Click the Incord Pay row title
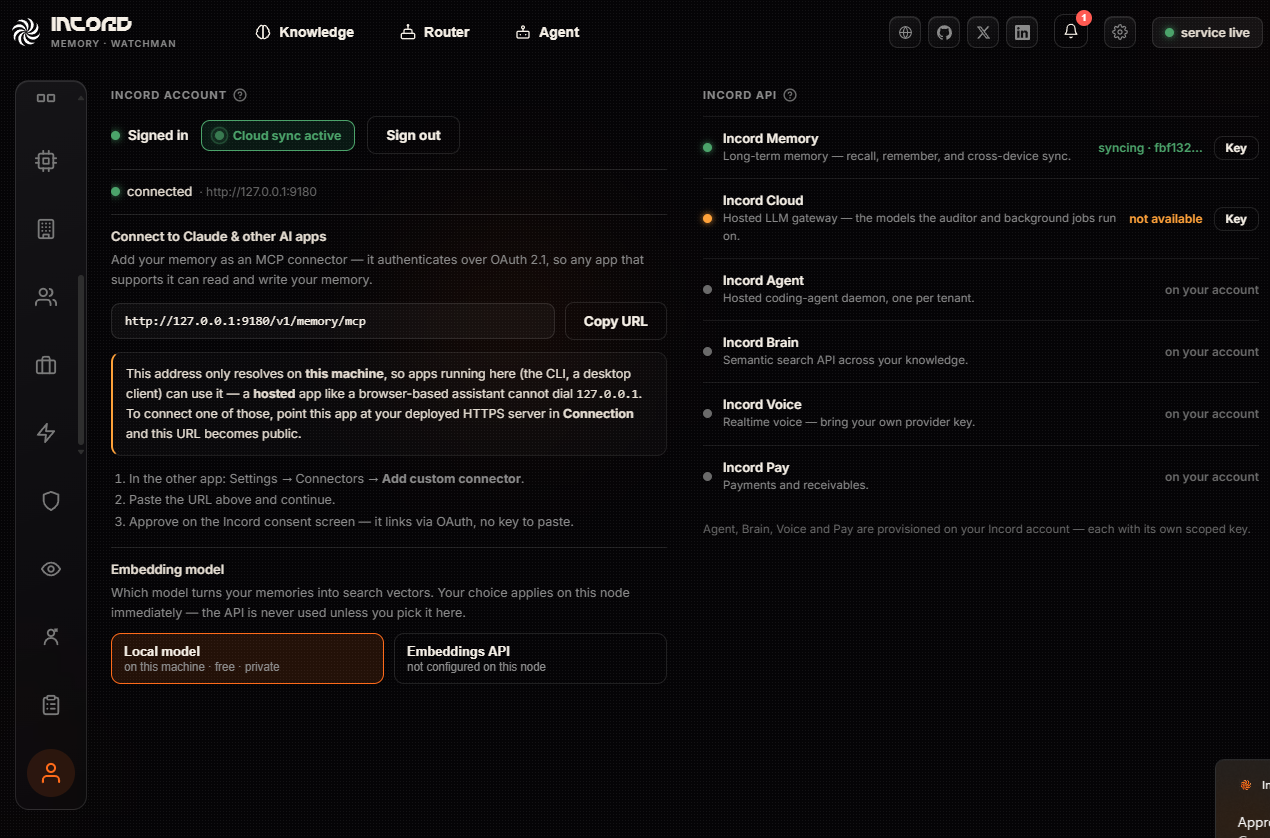Image resolution: width=1270 pixels, height=838 pixels. coord(756,468)
